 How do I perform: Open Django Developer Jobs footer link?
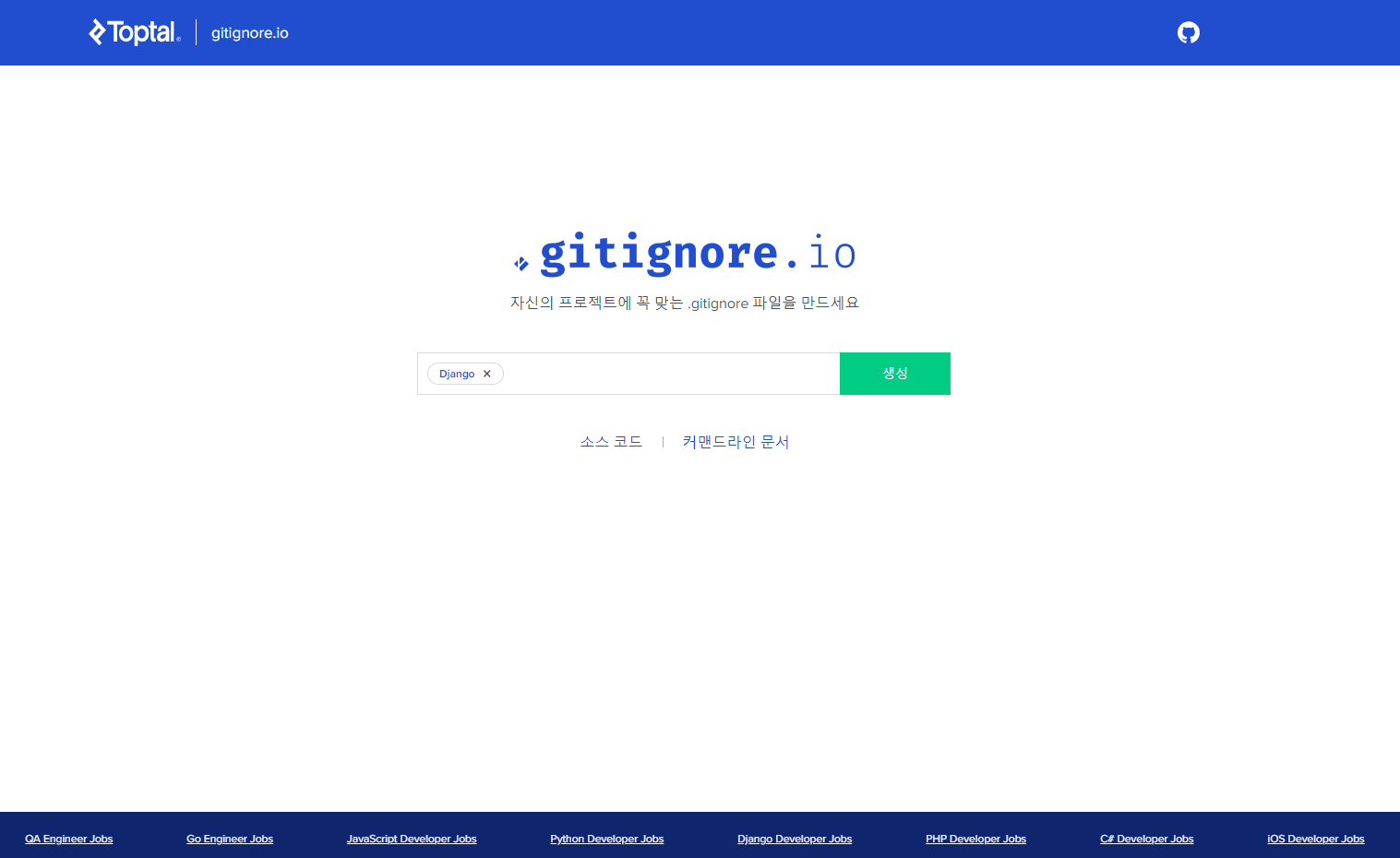(x=795, y=839)
